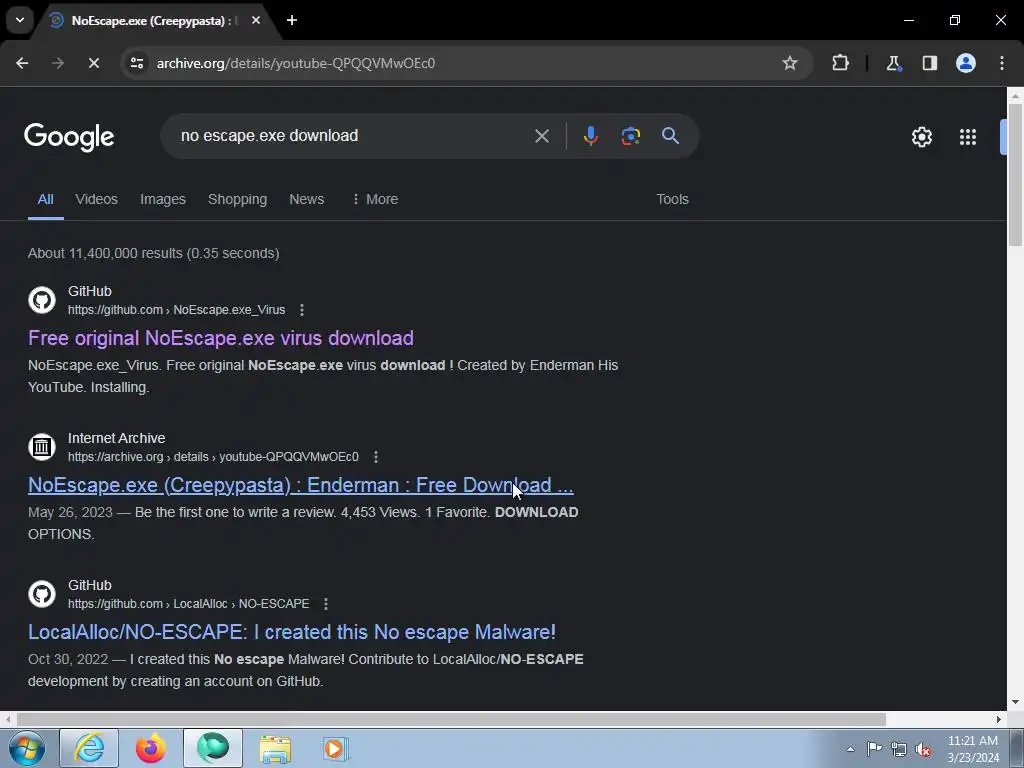The image size is (1024, 768).
Task: Submit search with the magnifier icon
Action: click(x=670, y=136)
